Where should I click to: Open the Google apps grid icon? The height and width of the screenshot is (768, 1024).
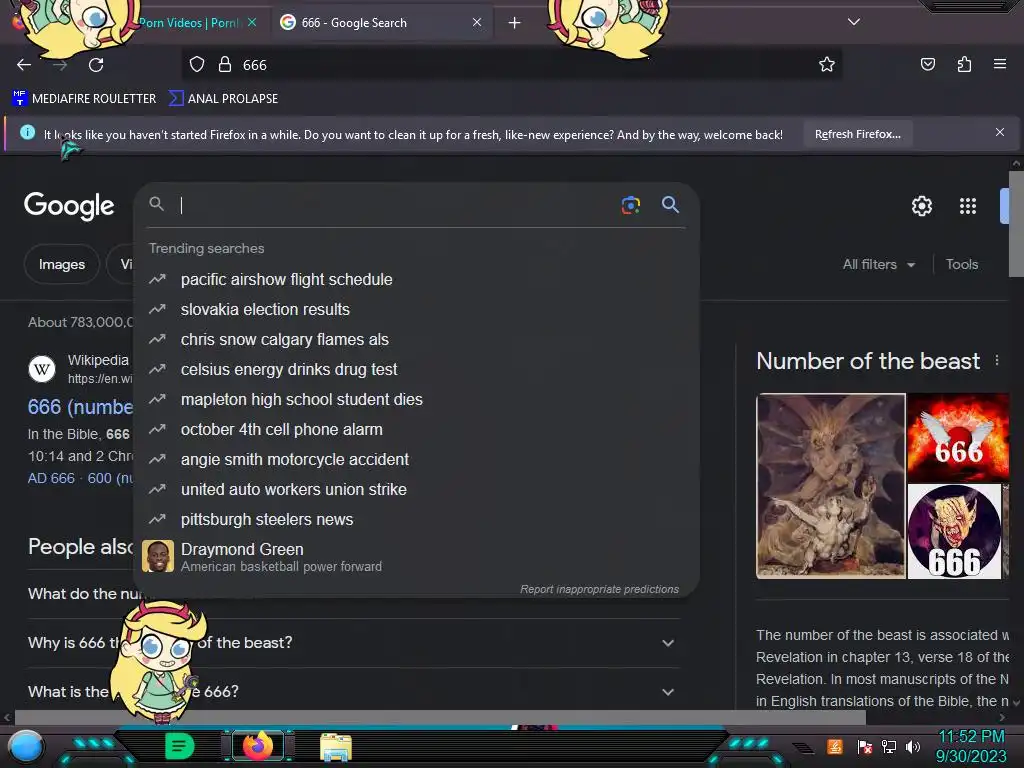(x=968, y=206)
